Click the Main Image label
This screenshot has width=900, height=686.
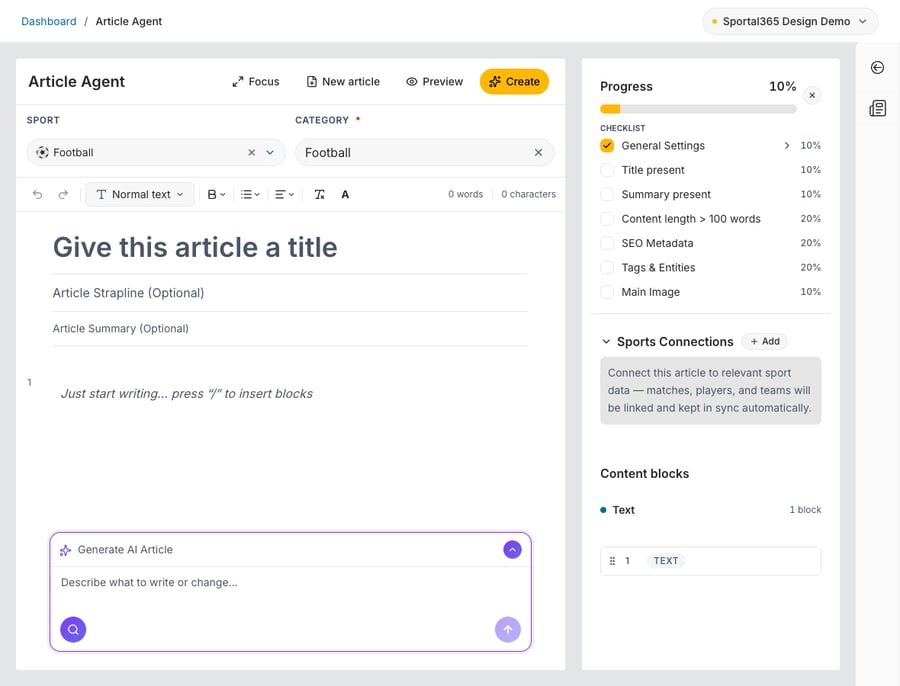(x=650, y=292)
